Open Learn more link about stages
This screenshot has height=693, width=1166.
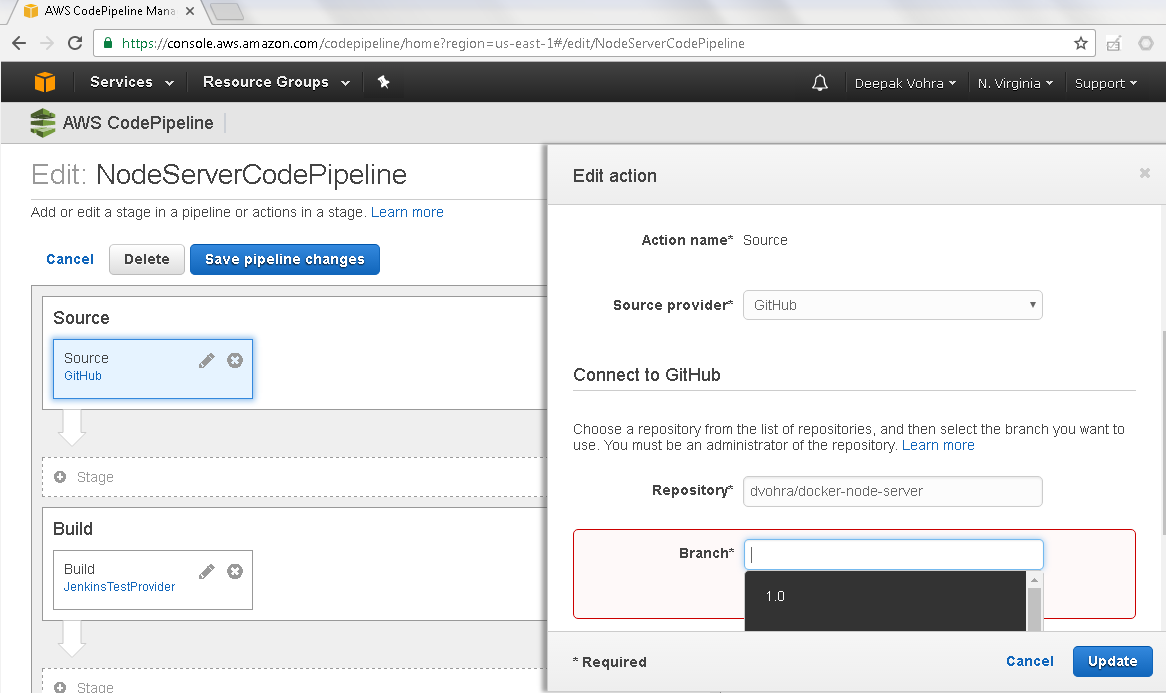pos(407,212)
